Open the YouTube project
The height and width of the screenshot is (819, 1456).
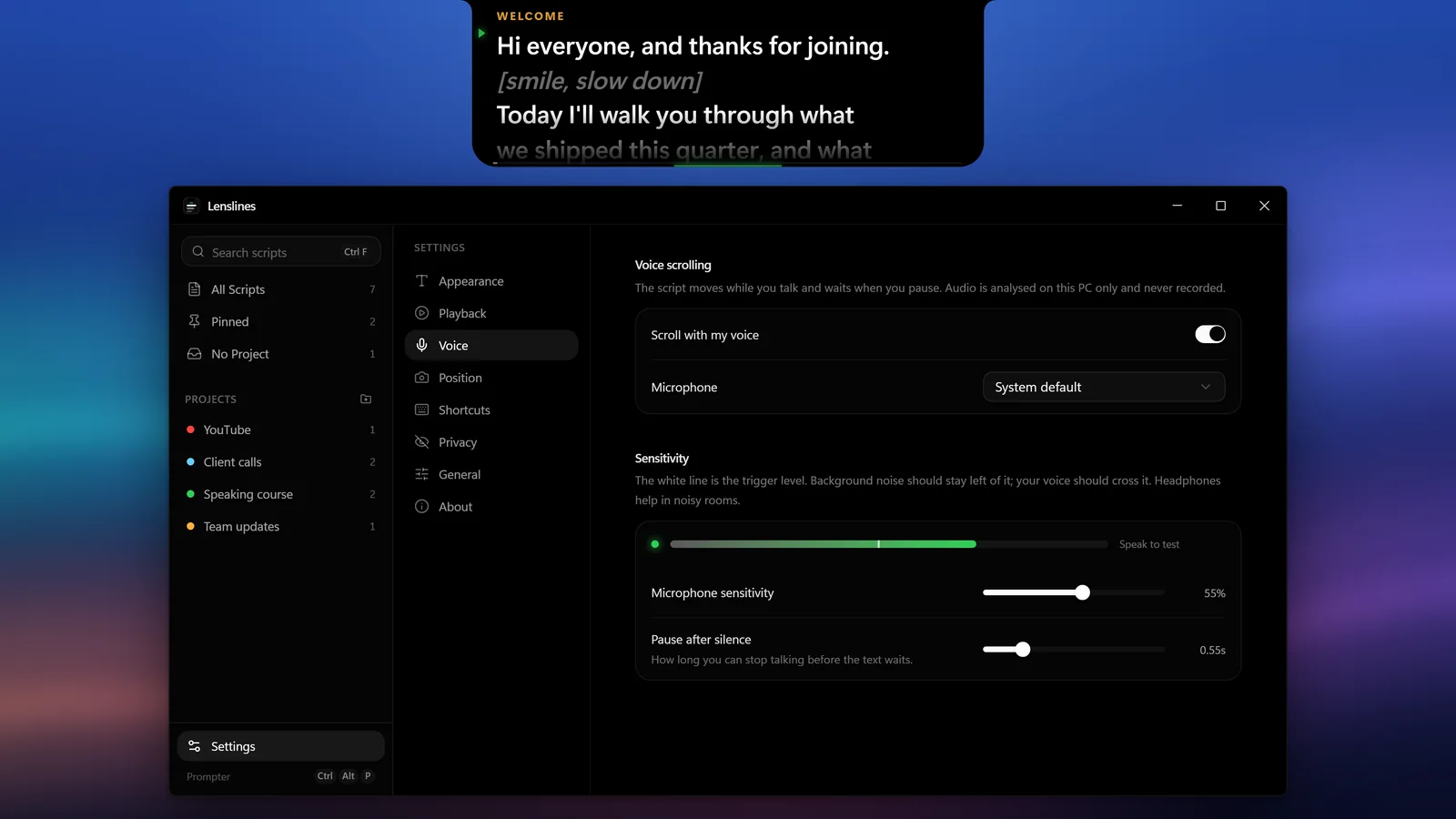[x=281, y=430]
